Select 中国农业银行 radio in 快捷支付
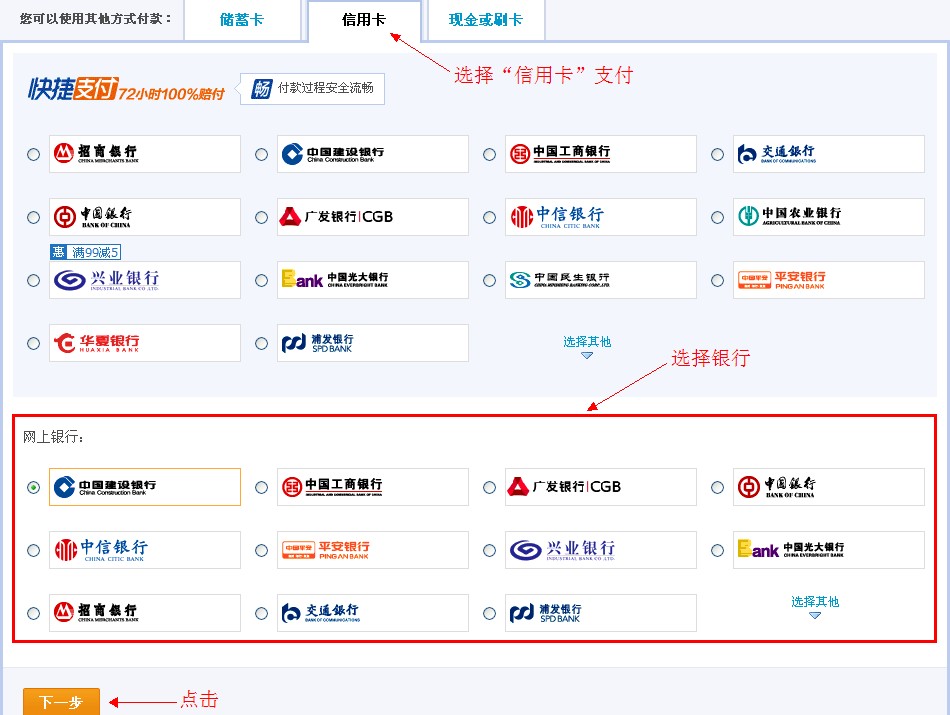Image resolution: width=950 pixels, height=715 pixels. tap(717, 218)
